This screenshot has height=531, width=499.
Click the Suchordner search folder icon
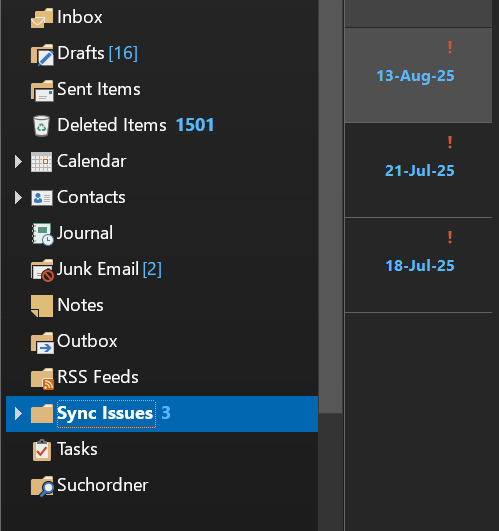tap(42, 486)
